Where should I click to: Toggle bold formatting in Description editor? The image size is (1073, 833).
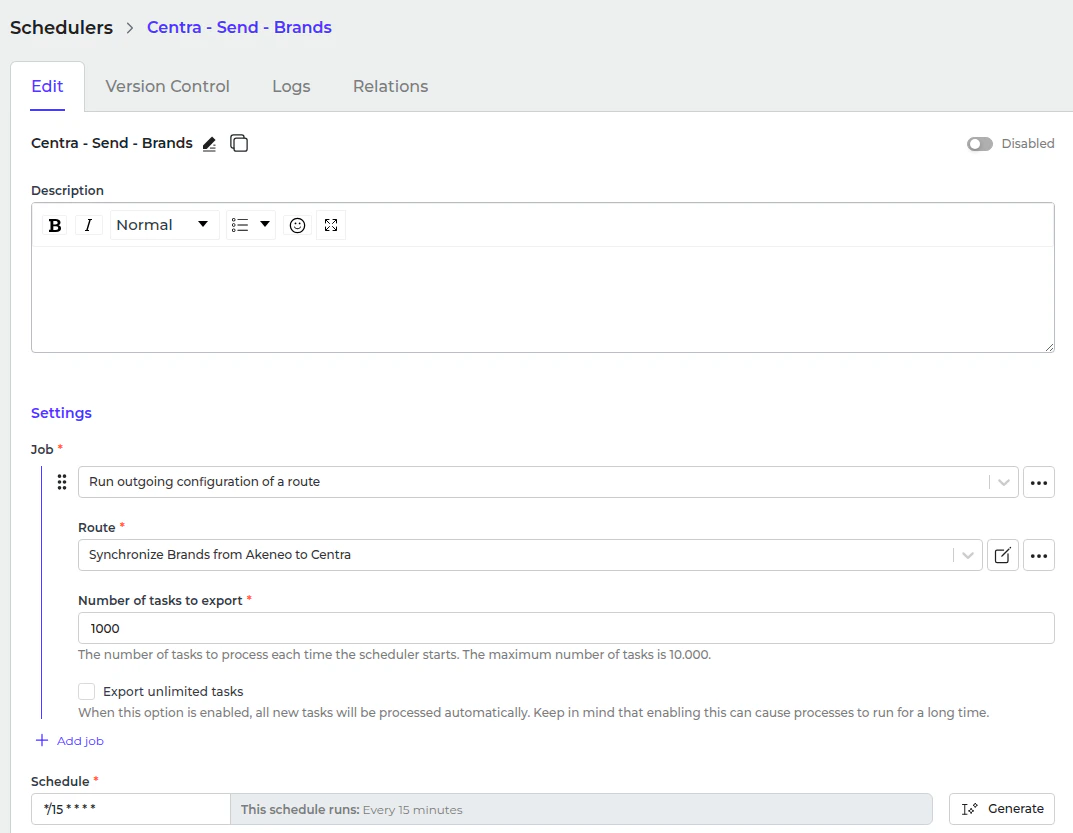point(55,225)
